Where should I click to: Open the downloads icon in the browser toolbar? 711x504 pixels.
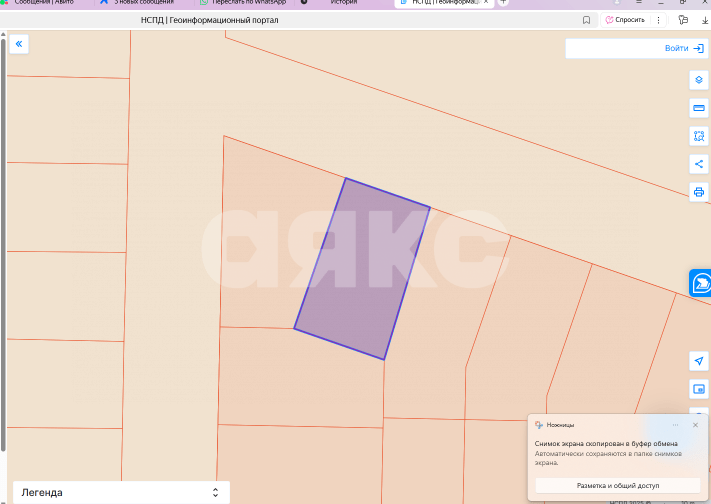click(x=705, y=20)
